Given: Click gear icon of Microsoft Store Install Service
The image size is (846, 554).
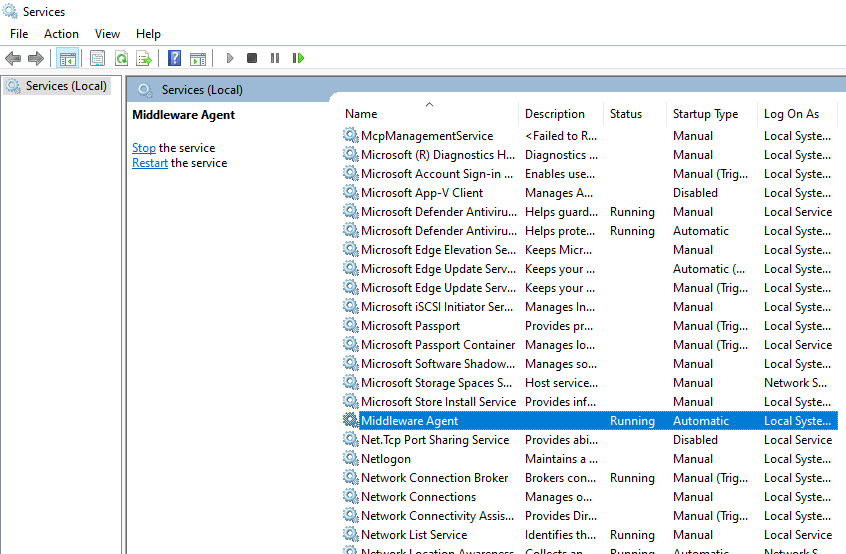Looking at the screenshot, I should [x=351, y=401].
